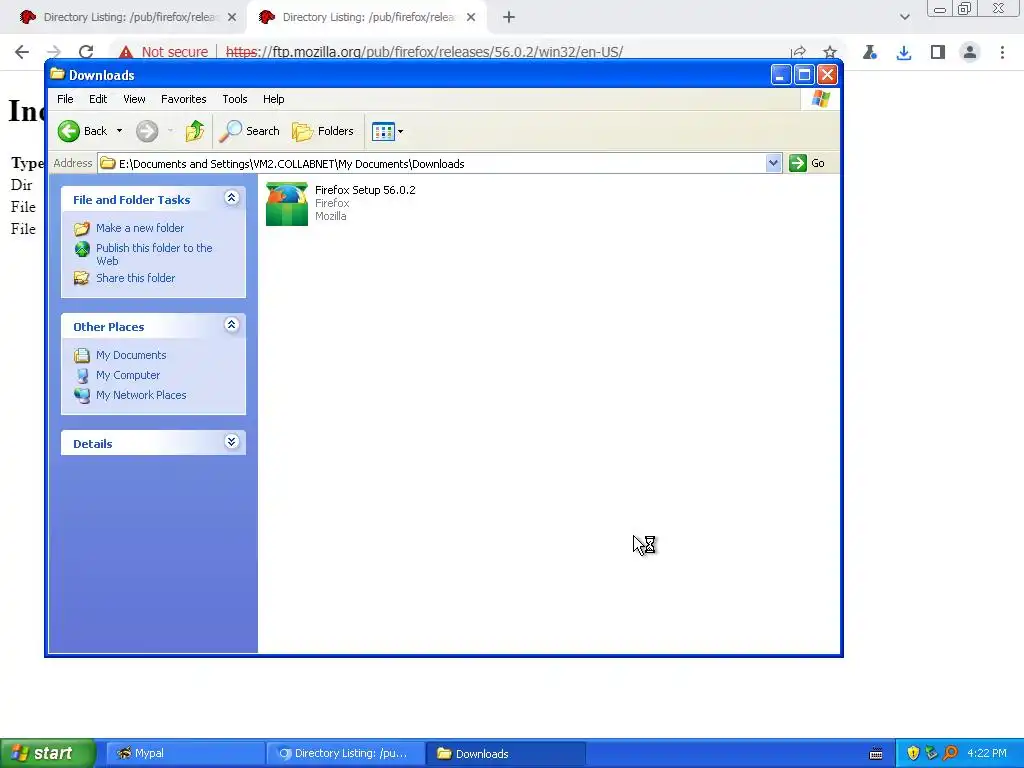Click the browser labs flask icon

pyautogui.click(x=870, y=52)
